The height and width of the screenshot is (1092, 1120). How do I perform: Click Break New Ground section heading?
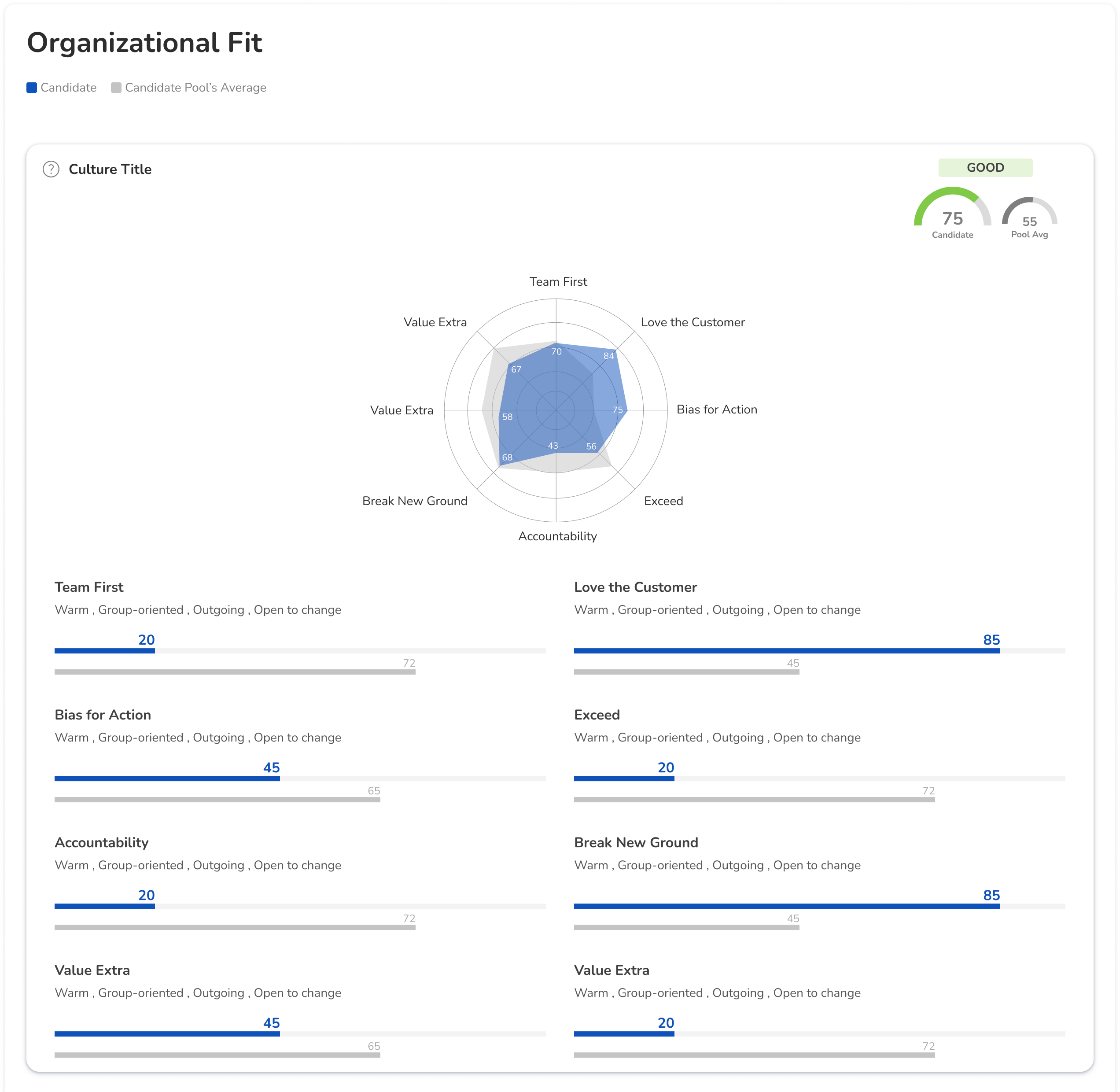coord(635,843)
